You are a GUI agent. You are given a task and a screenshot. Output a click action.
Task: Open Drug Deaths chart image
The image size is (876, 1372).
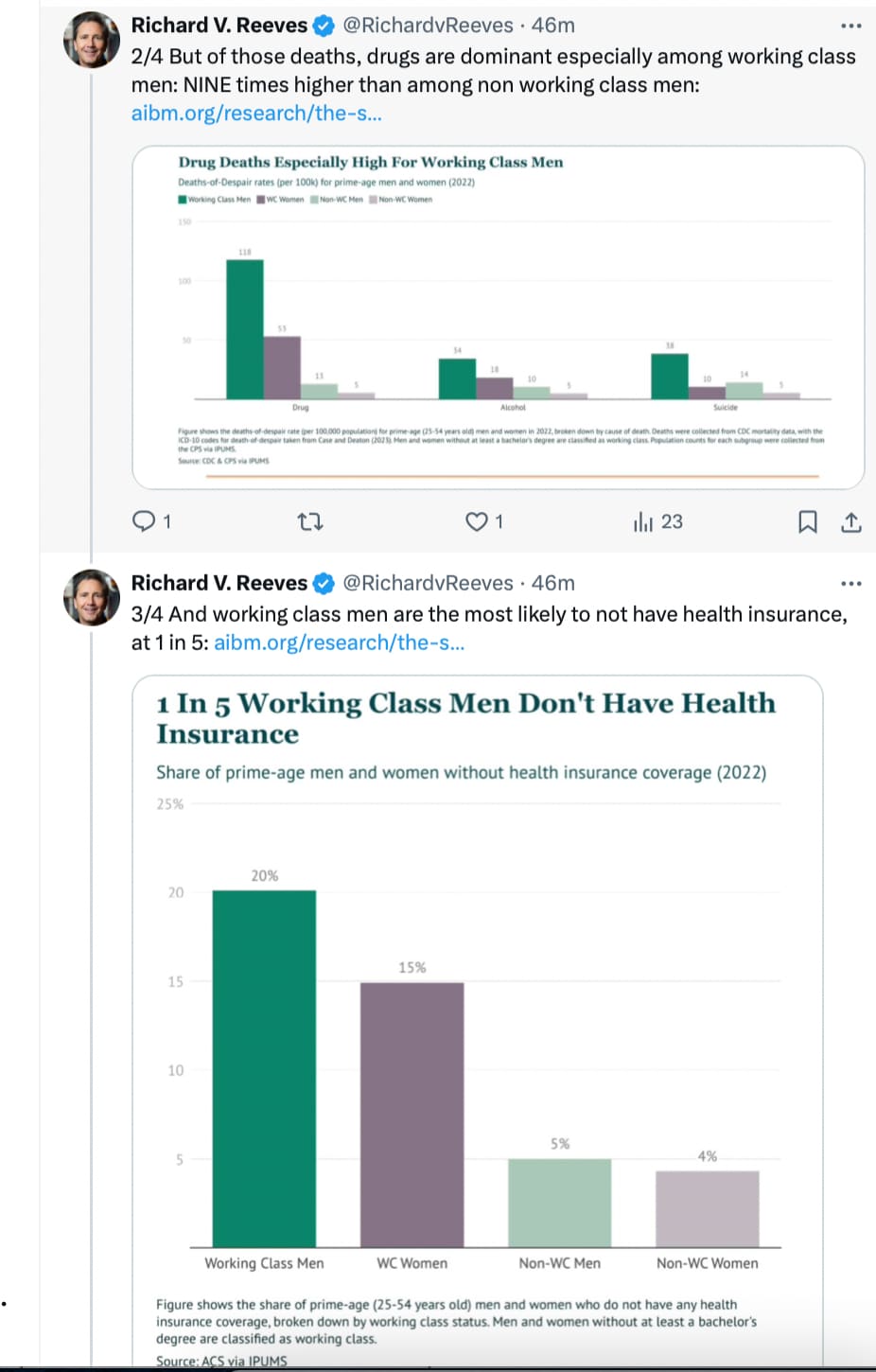click(499, 317)
